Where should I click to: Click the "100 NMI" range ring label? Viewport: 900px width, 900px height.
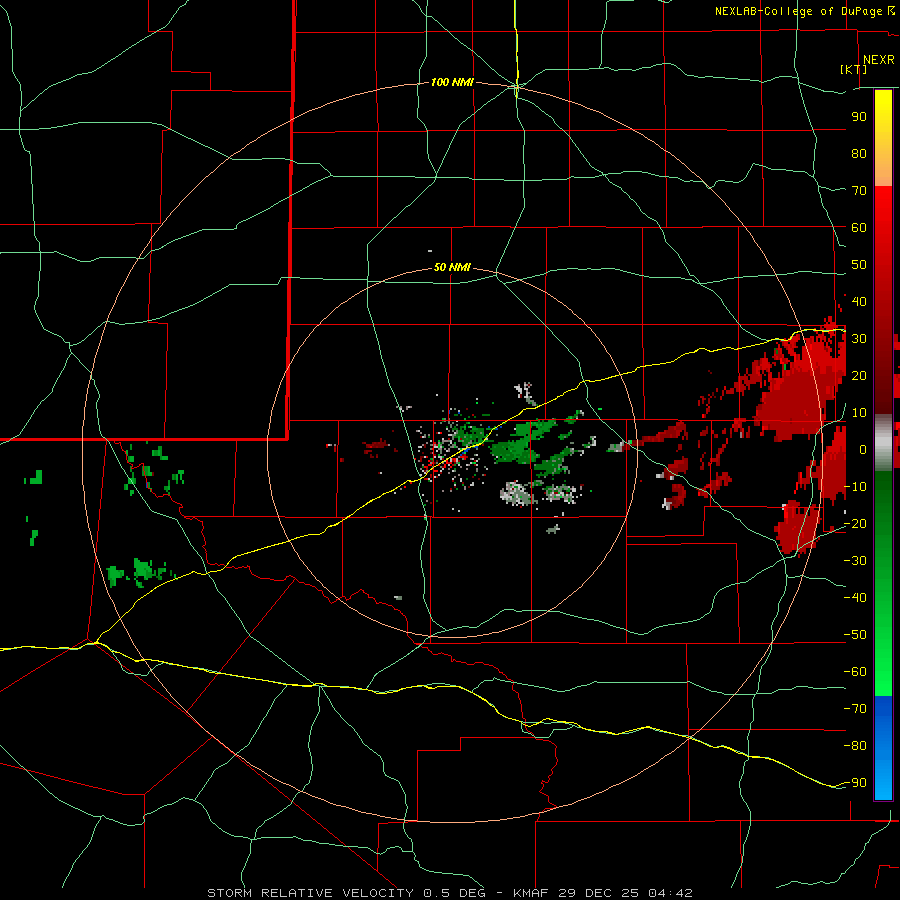click(x=452, y=83)
